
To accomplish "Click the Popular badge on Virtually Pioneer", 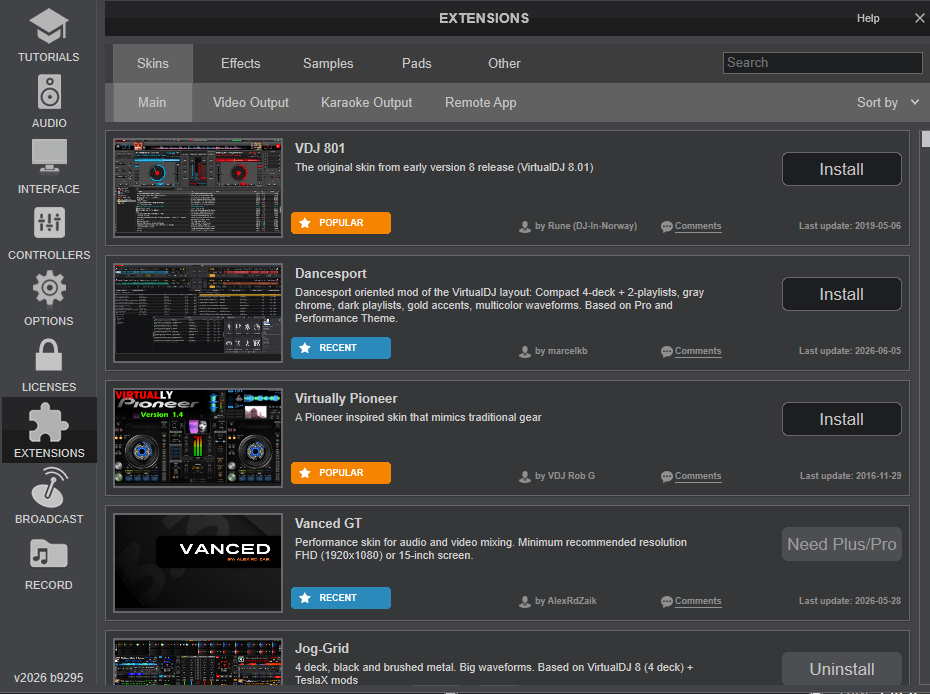I will click(x=341, y=473).
